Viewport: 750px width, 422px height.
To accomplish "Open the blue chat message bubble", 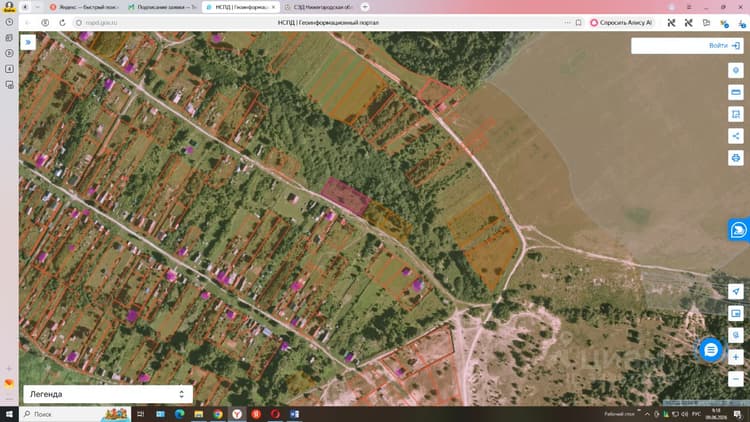I will coord(711,350).
